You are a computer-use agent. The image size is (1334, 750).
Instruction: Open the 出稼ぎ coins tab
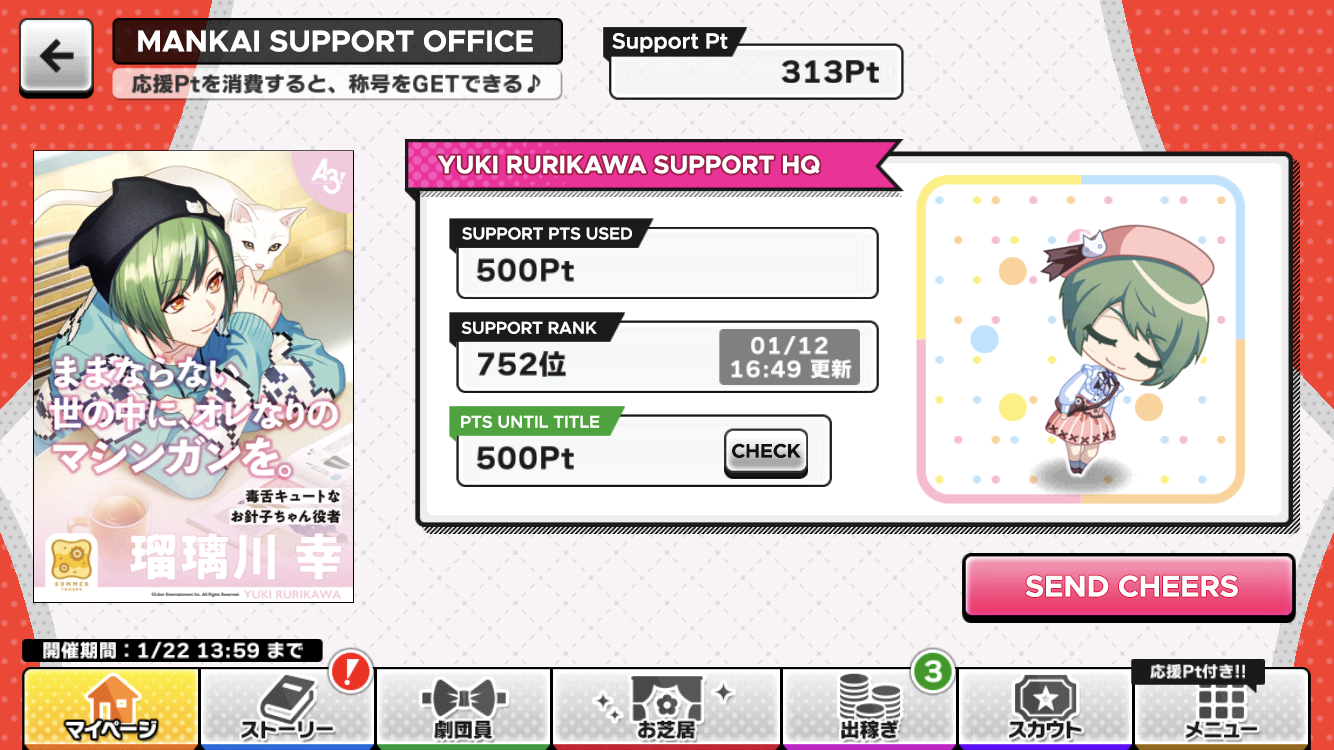click(869, 708)
